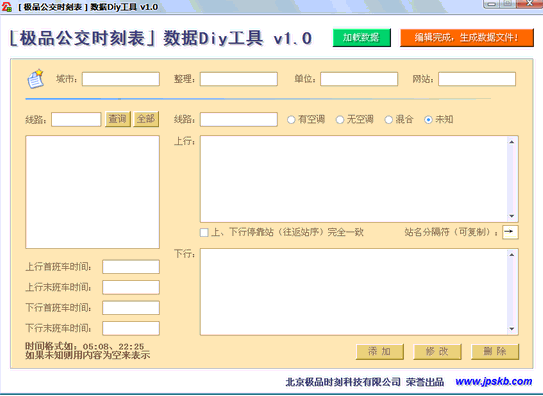This screenshot has height=396, width=543.
Task: Focus the 下行末班车时间 field
Action: click(131, 328)
